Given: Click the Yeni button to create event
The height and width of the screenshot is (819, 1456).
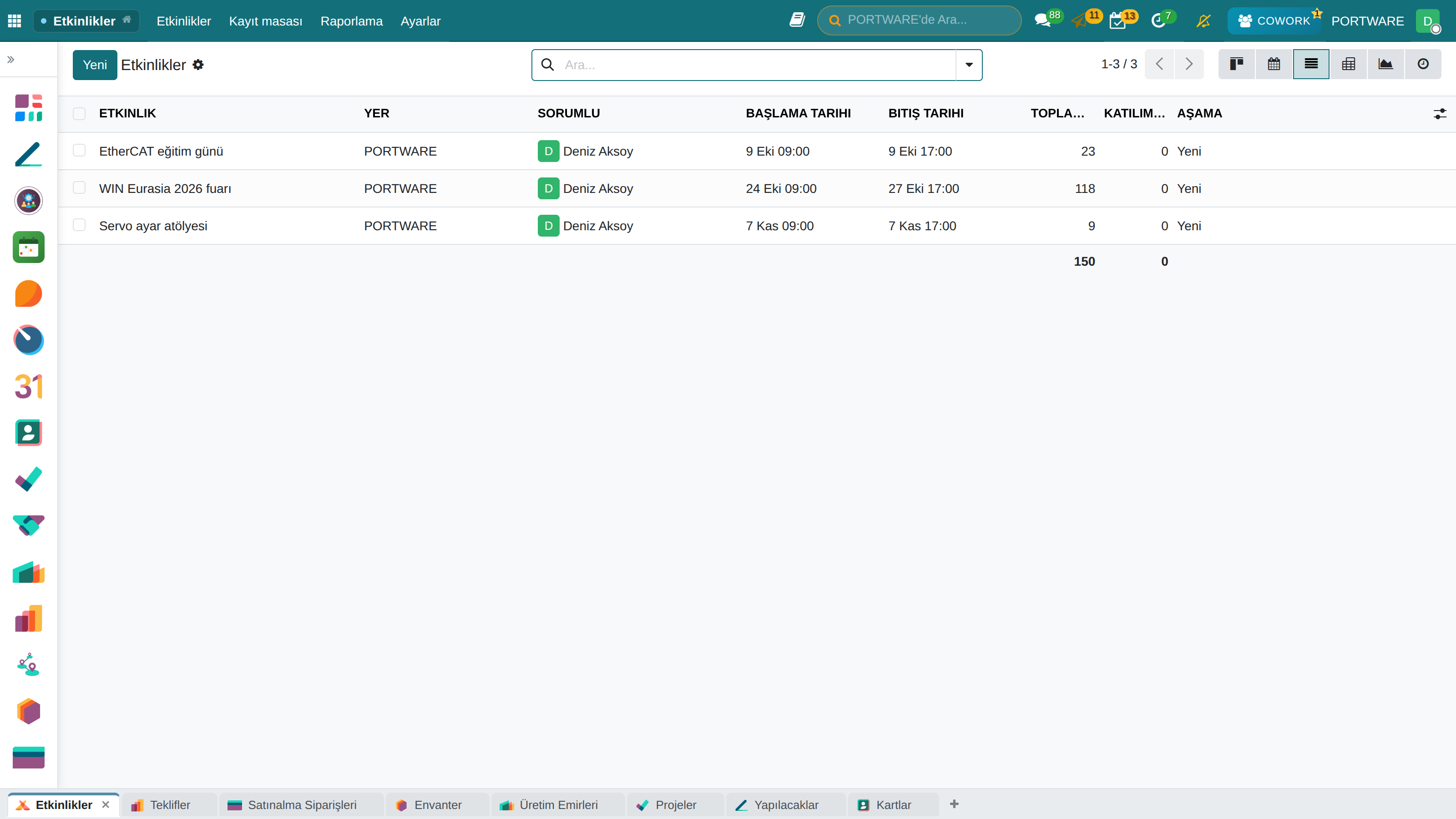Looking at the screenshot, I should (x=95, y=65).
